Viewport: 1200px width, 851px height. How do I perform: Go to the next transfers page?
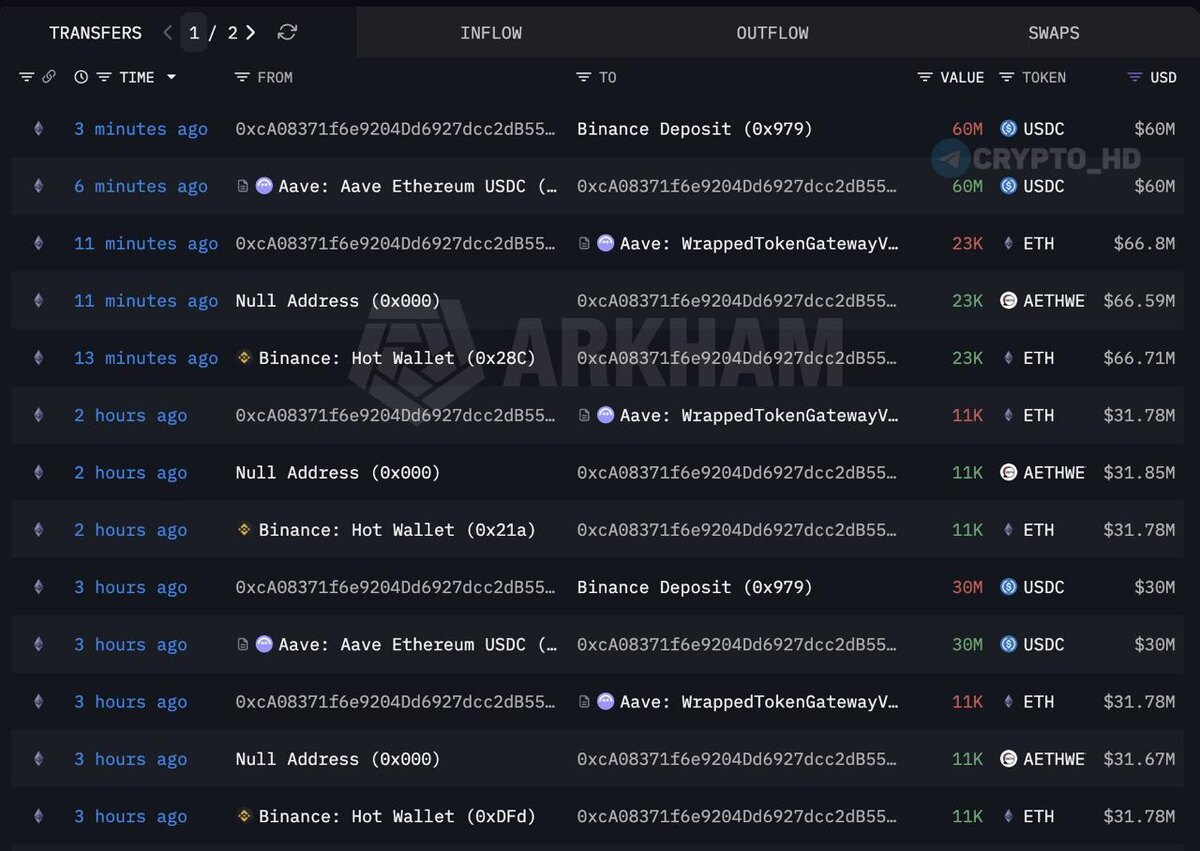[251, 33]
